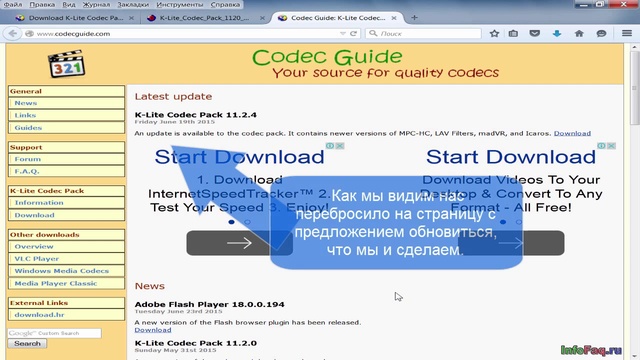Click the search magnifier icon
The height and width of the screenshot is (360, 640).
(x=373, y=33)
